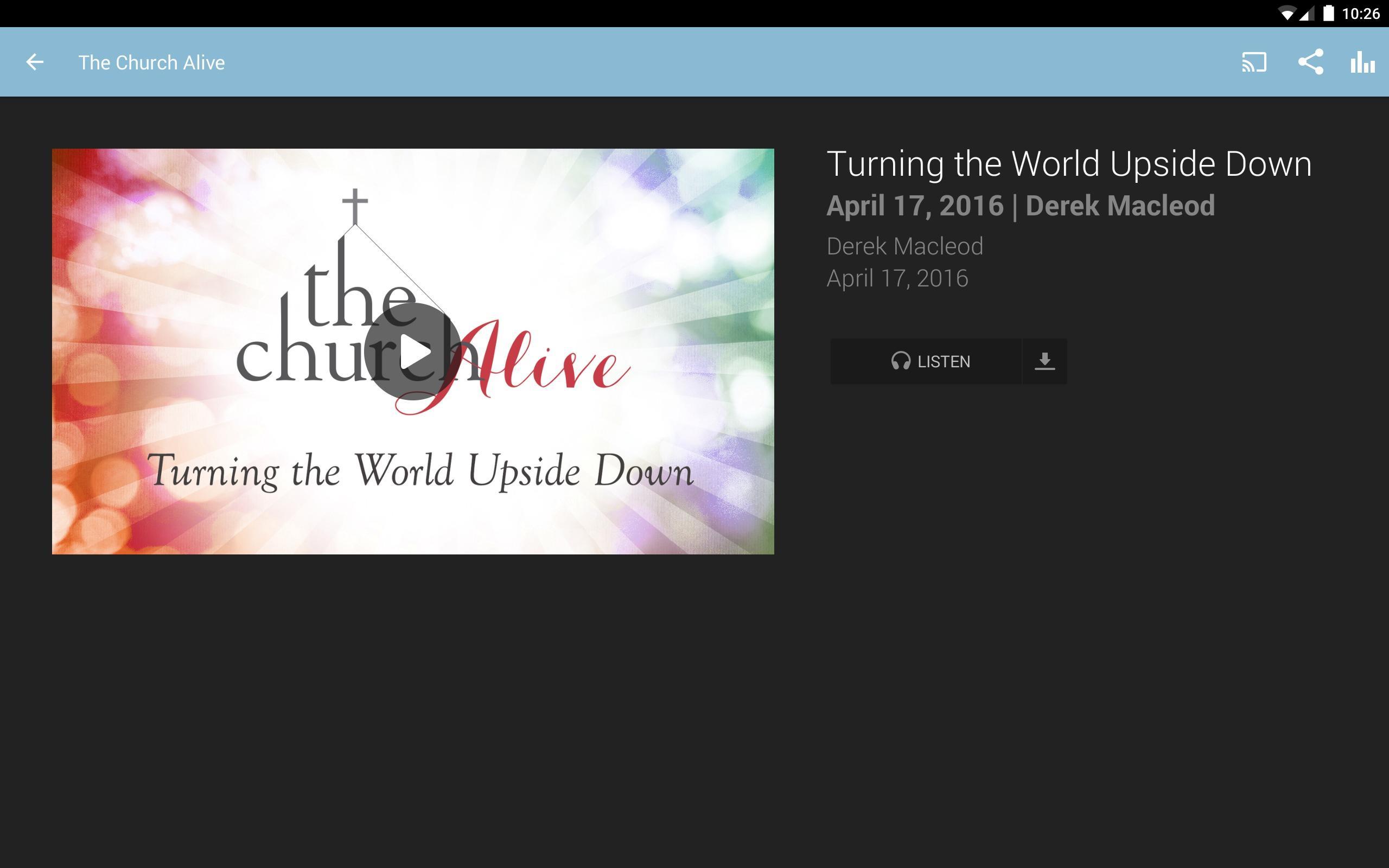
Task: Select the sermon artwork thumbnail
Action: (413, 352)
